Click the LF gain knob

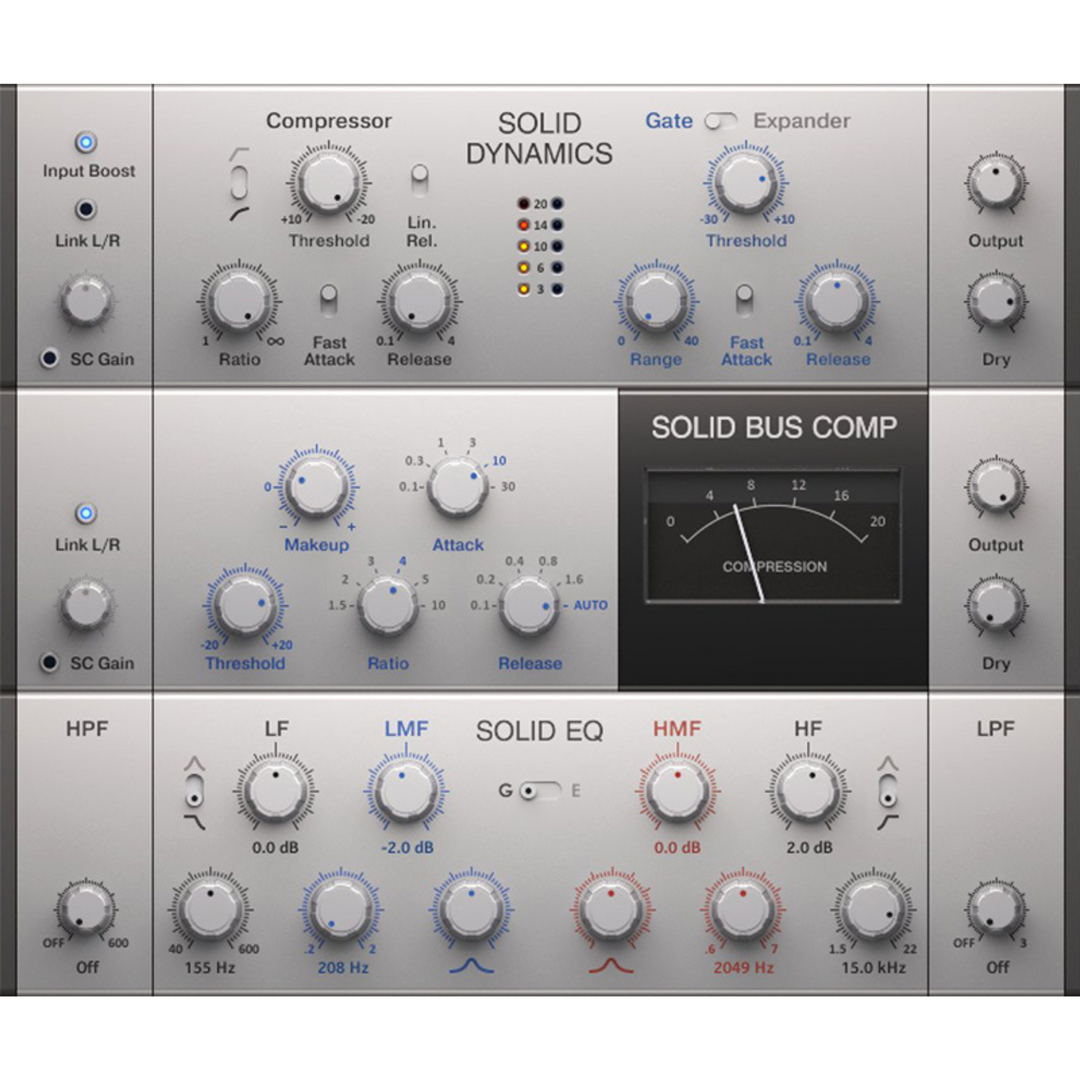(276, 790)
